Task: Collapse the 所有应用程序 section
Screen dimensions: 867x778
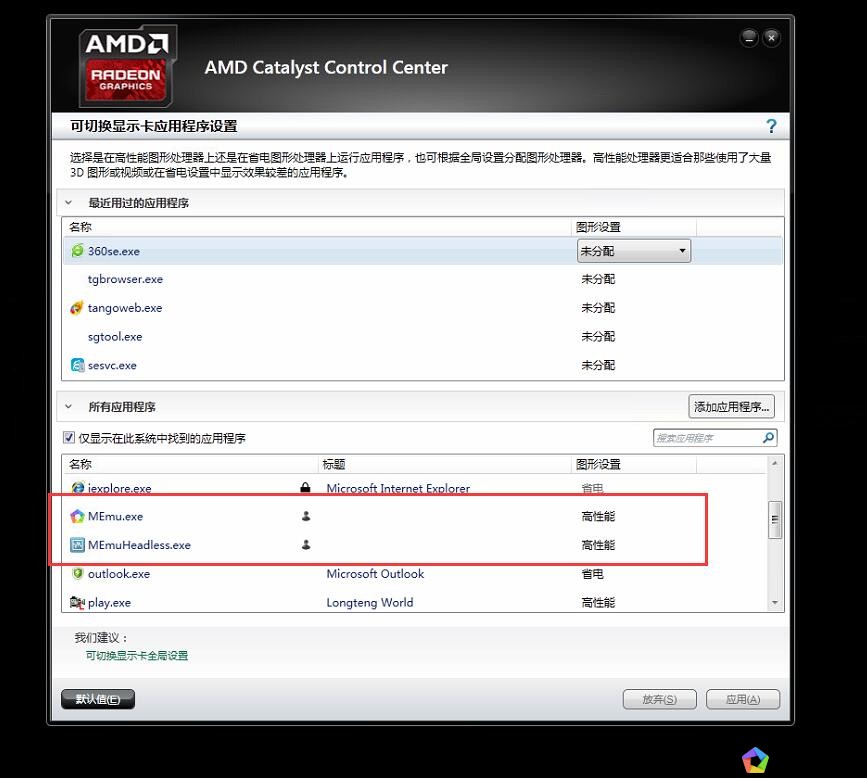Action: 69,406
